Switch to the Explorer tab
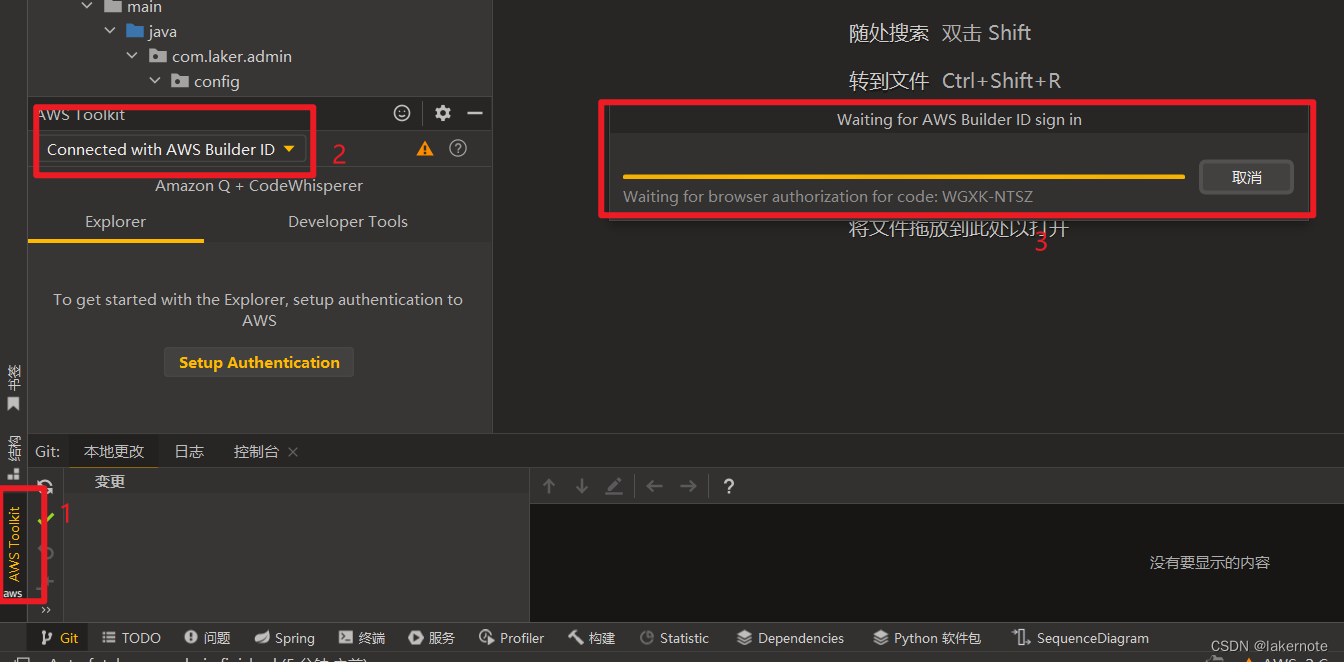This screenshot has width=1344, height=662. click(x=116, y=222)
